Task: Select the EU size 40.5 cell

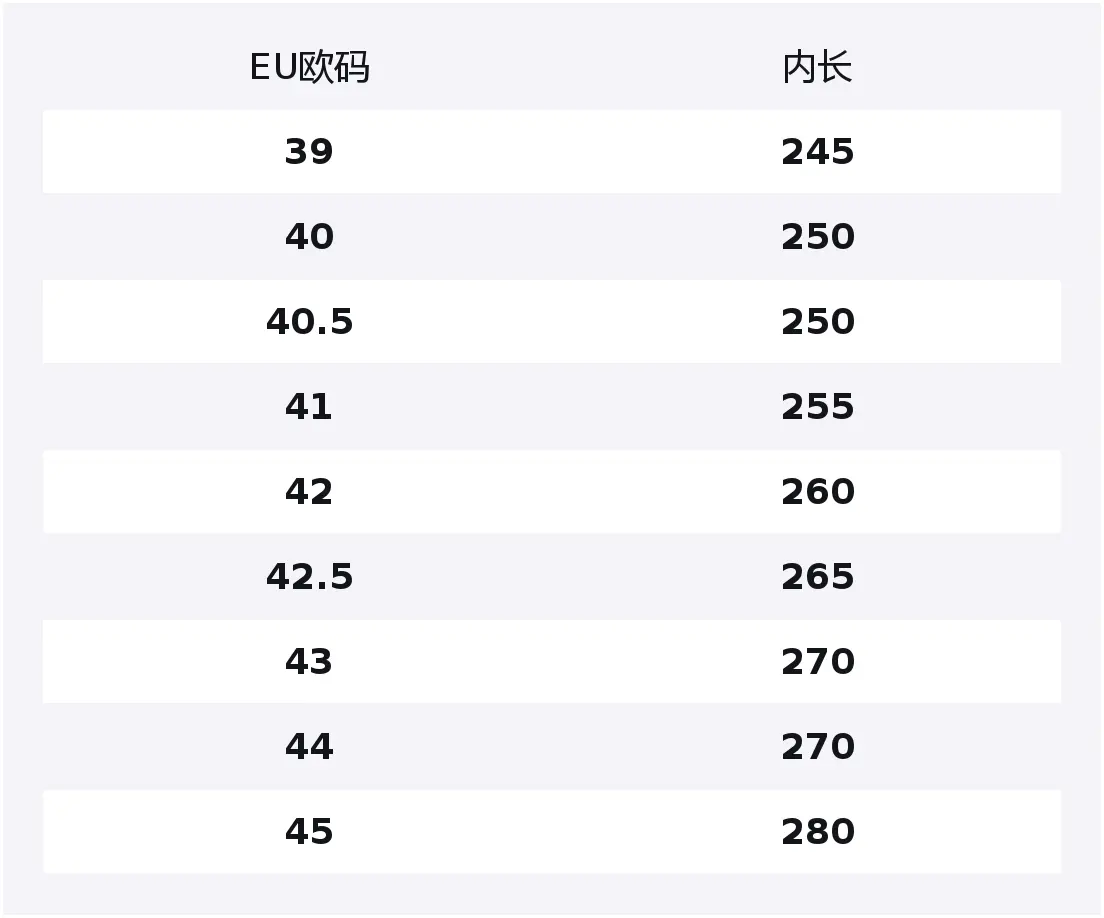Action: (309, 322)
